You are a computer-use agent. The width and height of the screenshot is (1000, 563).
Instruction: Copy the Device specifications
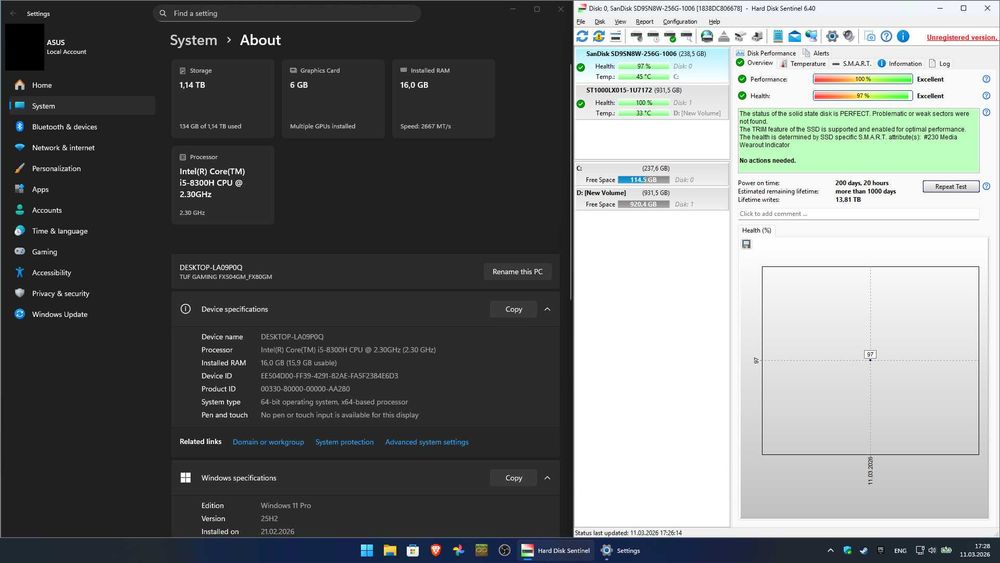(513, 309)
